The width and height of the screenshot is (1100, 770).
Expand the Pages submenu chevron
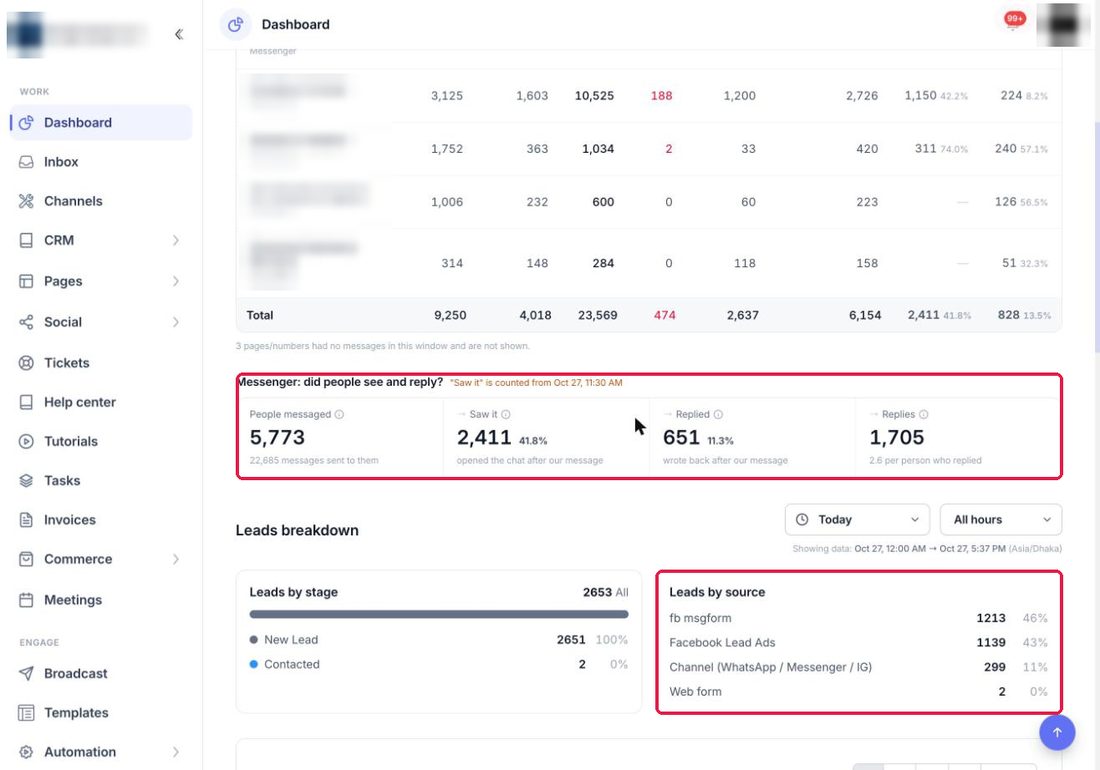click(175, 281)
